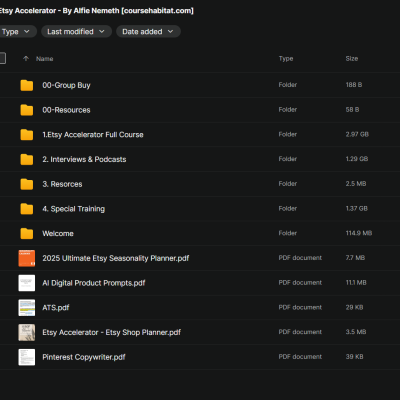This screenshot has height=400, width=400.
Task: Sort by the Size column header
Action: (x=352, y=59)
